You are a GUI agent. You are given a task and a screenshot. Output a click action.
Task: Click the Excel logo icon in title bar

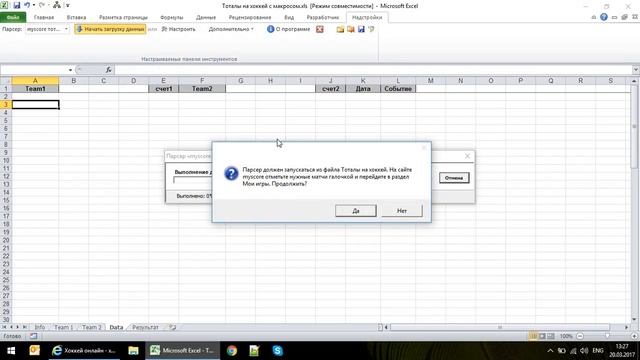pos(4,5)
